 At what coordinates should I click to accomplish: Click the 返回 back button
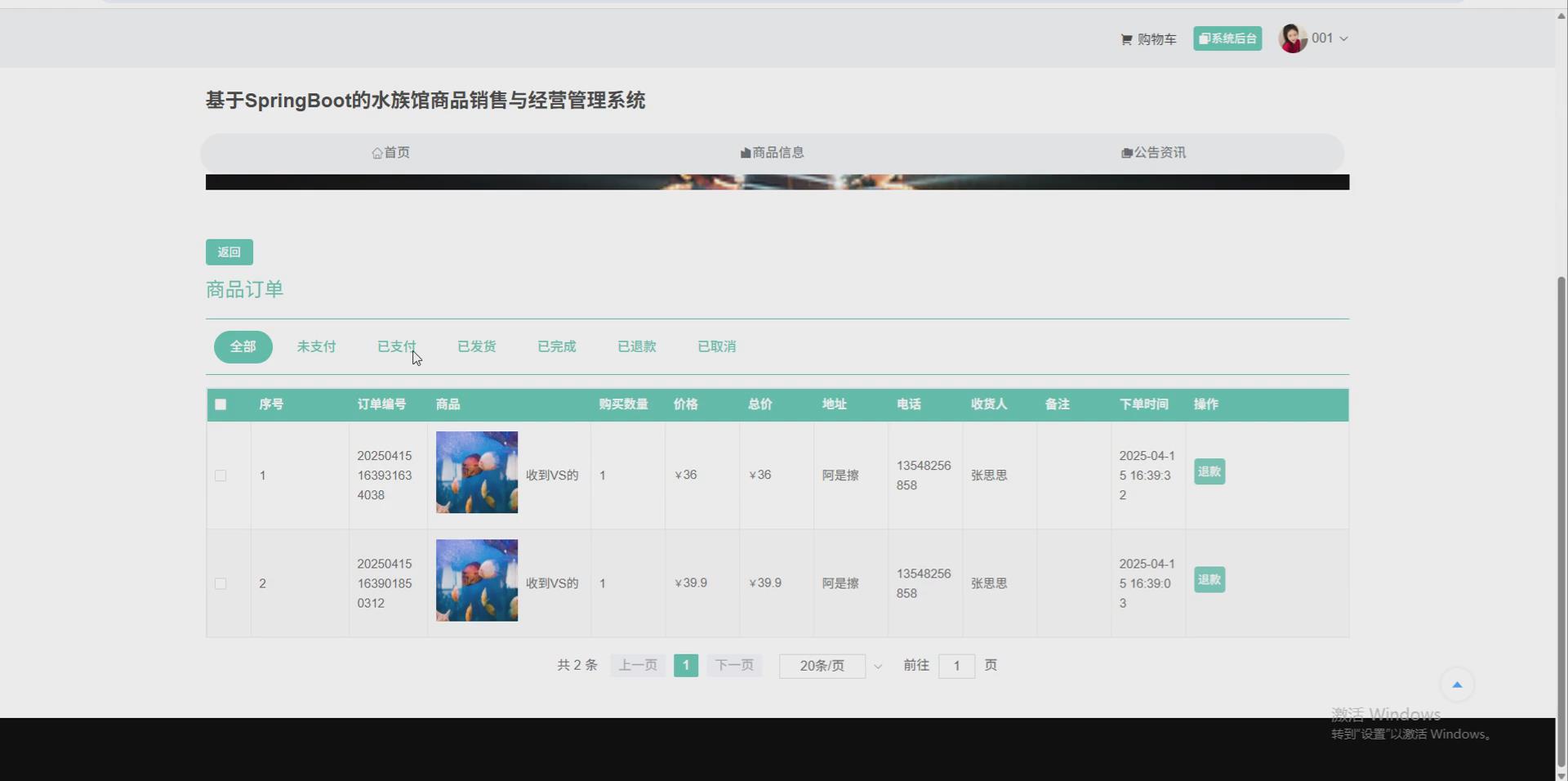(229, 252)
